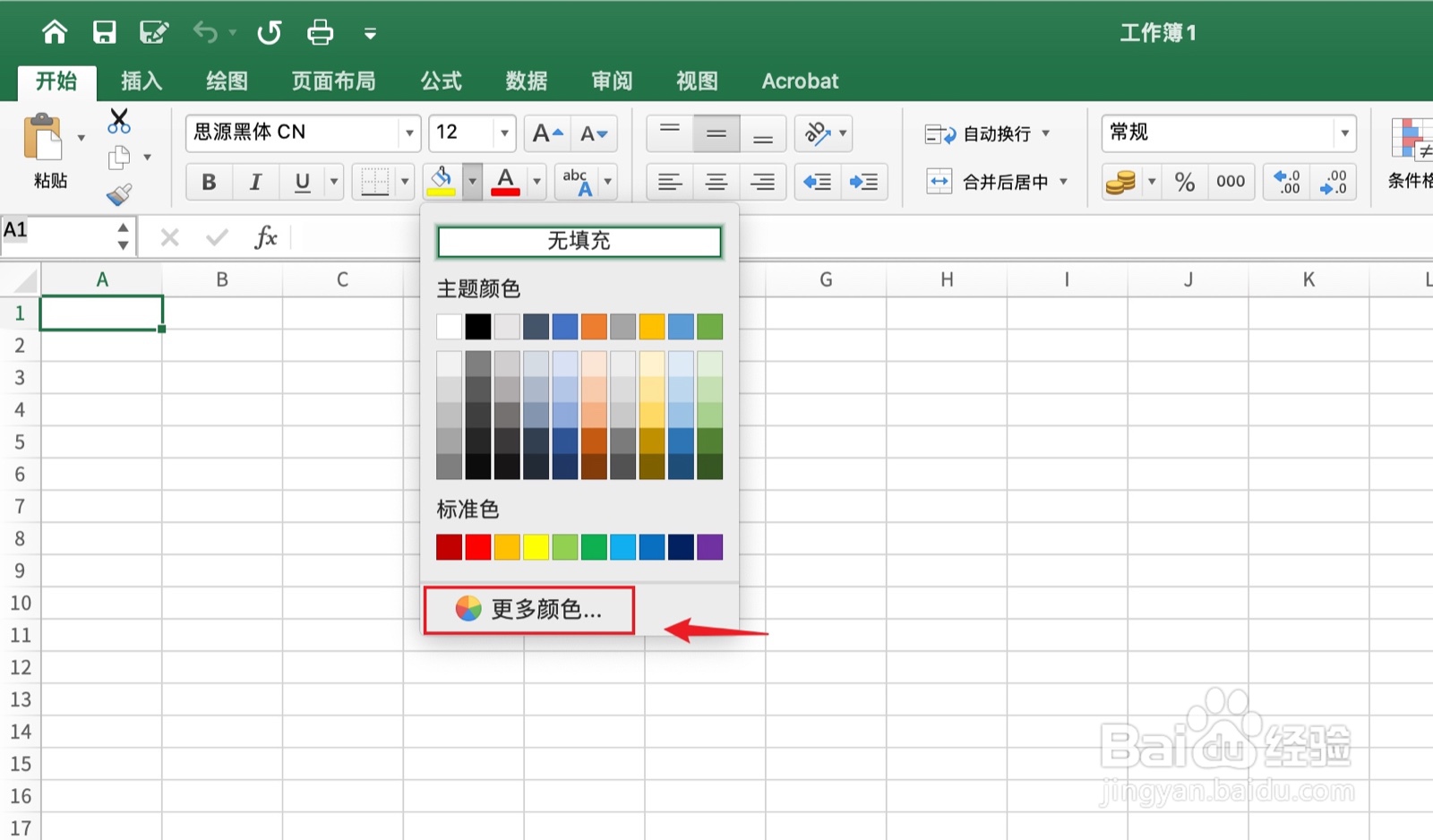
Task: Click the text orientation icon
Action: [817, 133]
